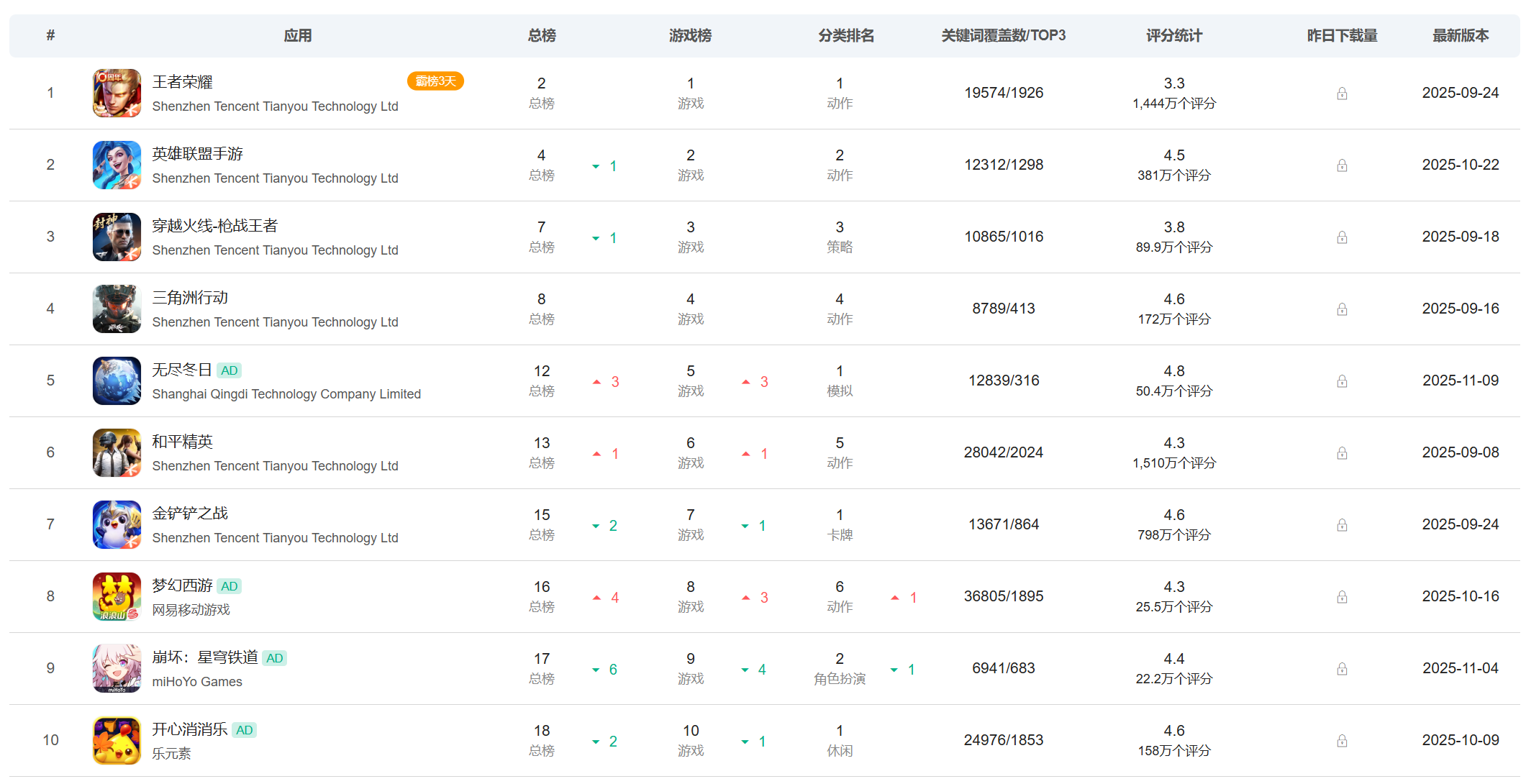Open the 梦幻西游 app name link
1526x784 pixels.
(182, 585)
